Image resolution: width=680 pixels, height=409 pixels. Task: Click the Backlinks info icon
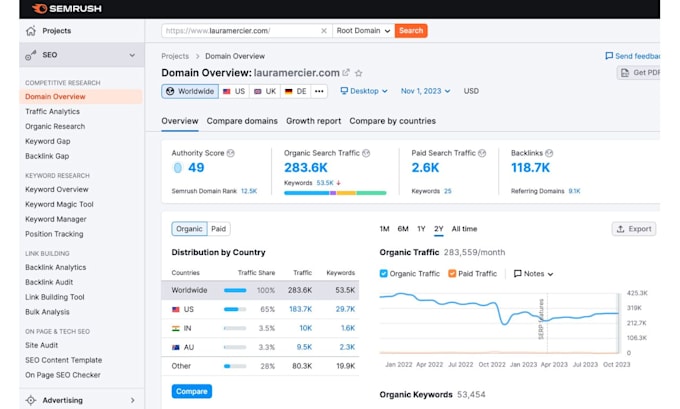tap(549, 153)
